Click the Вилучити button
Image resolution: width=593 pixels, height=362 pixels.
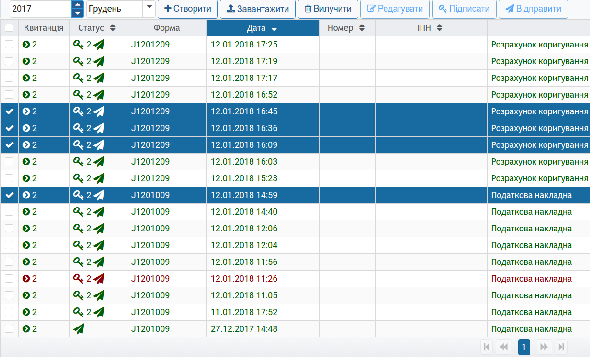click(x=328, y=9)
